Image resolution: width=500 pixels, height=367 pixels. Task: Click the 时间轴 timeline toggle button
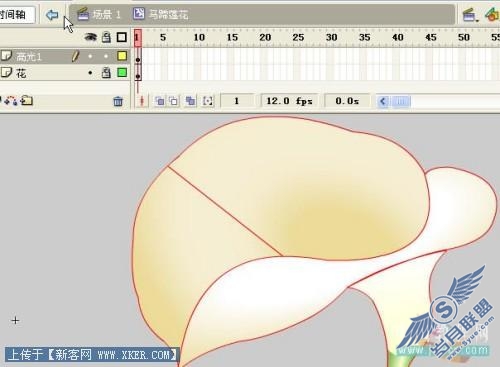[17, 14]
